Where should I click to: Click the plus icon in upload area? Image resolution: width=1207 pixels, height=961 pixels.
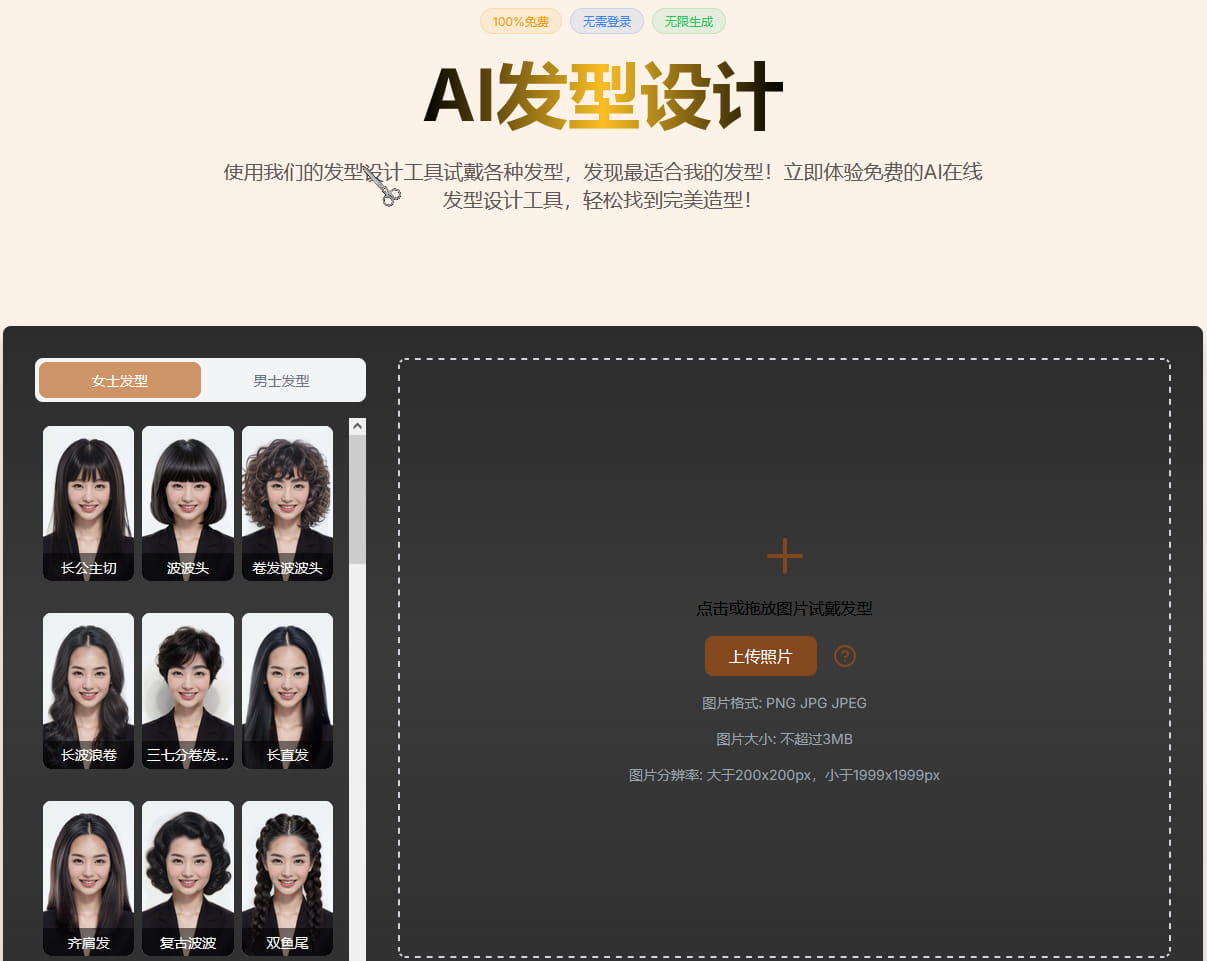(x=784, y=556)
